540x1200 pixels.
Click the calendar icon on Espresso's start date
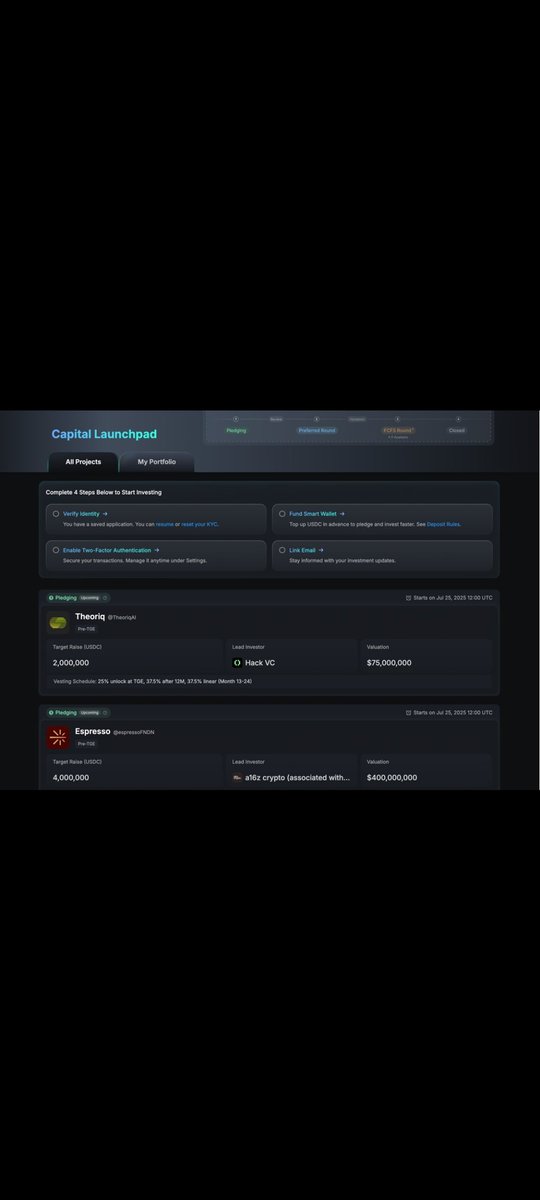pyautogui.click(x=408, y=713)
